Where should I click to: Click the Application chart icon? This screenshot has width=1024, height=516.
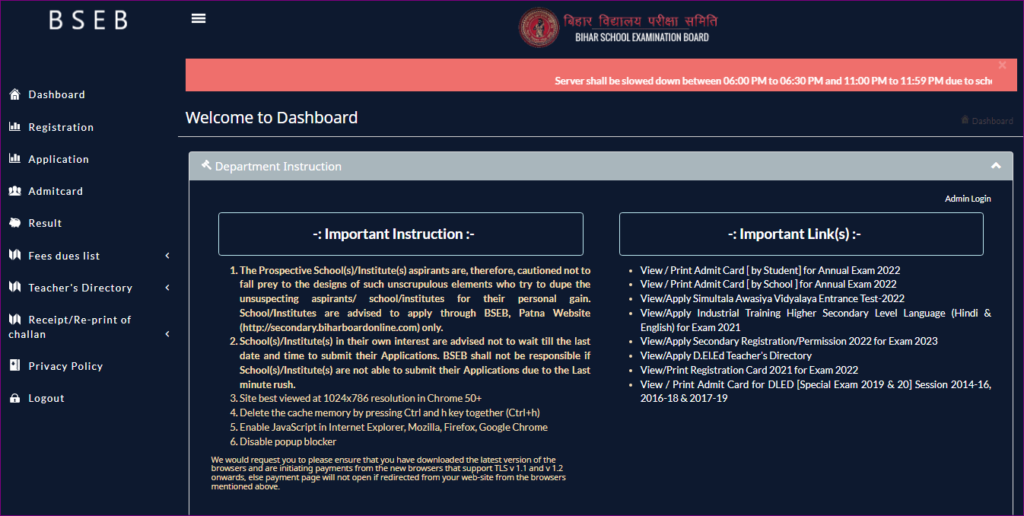pyautogui.click(x=15, y=159)
